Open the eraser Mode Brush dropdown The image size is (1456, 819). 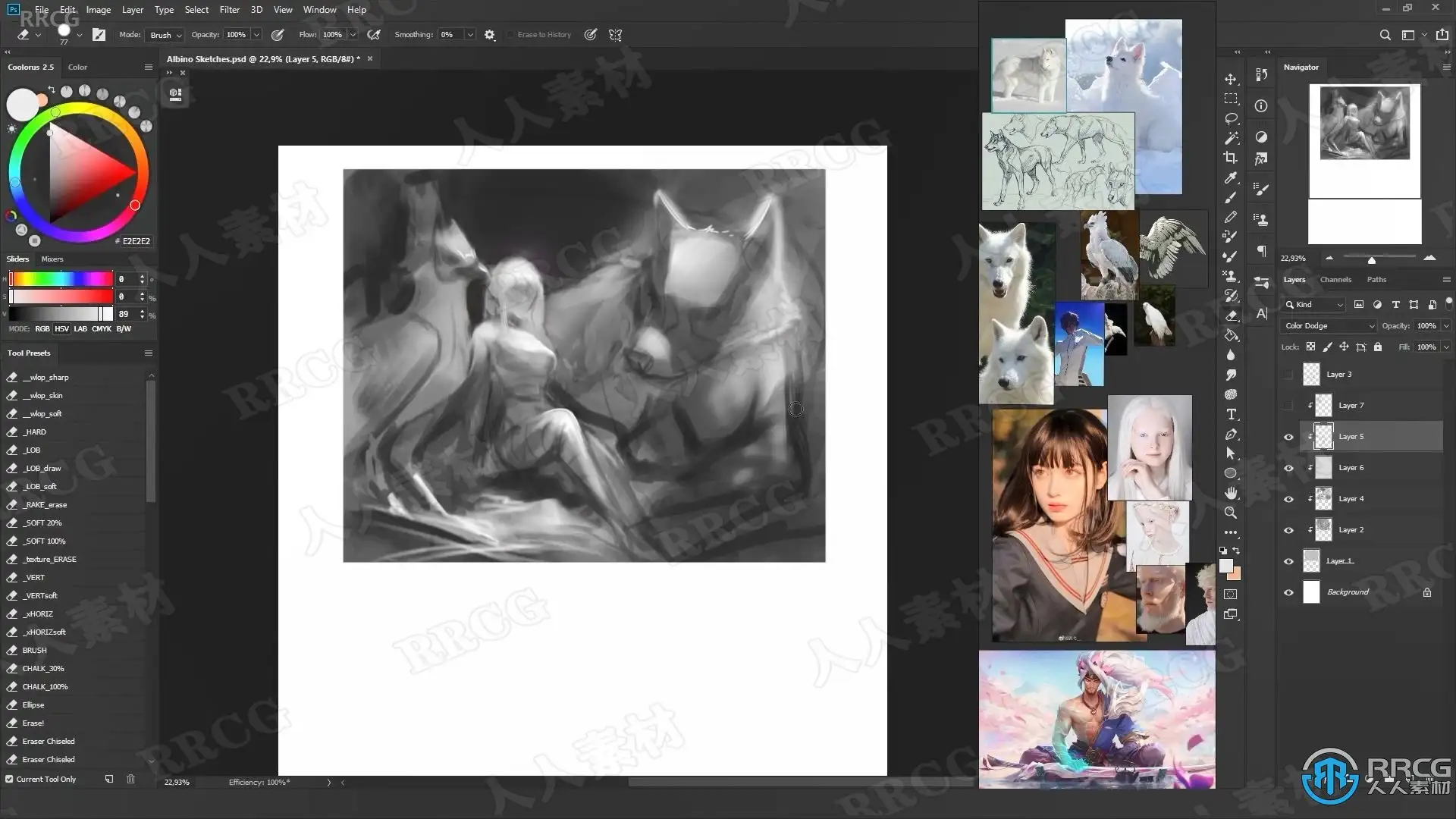[165, 35]
